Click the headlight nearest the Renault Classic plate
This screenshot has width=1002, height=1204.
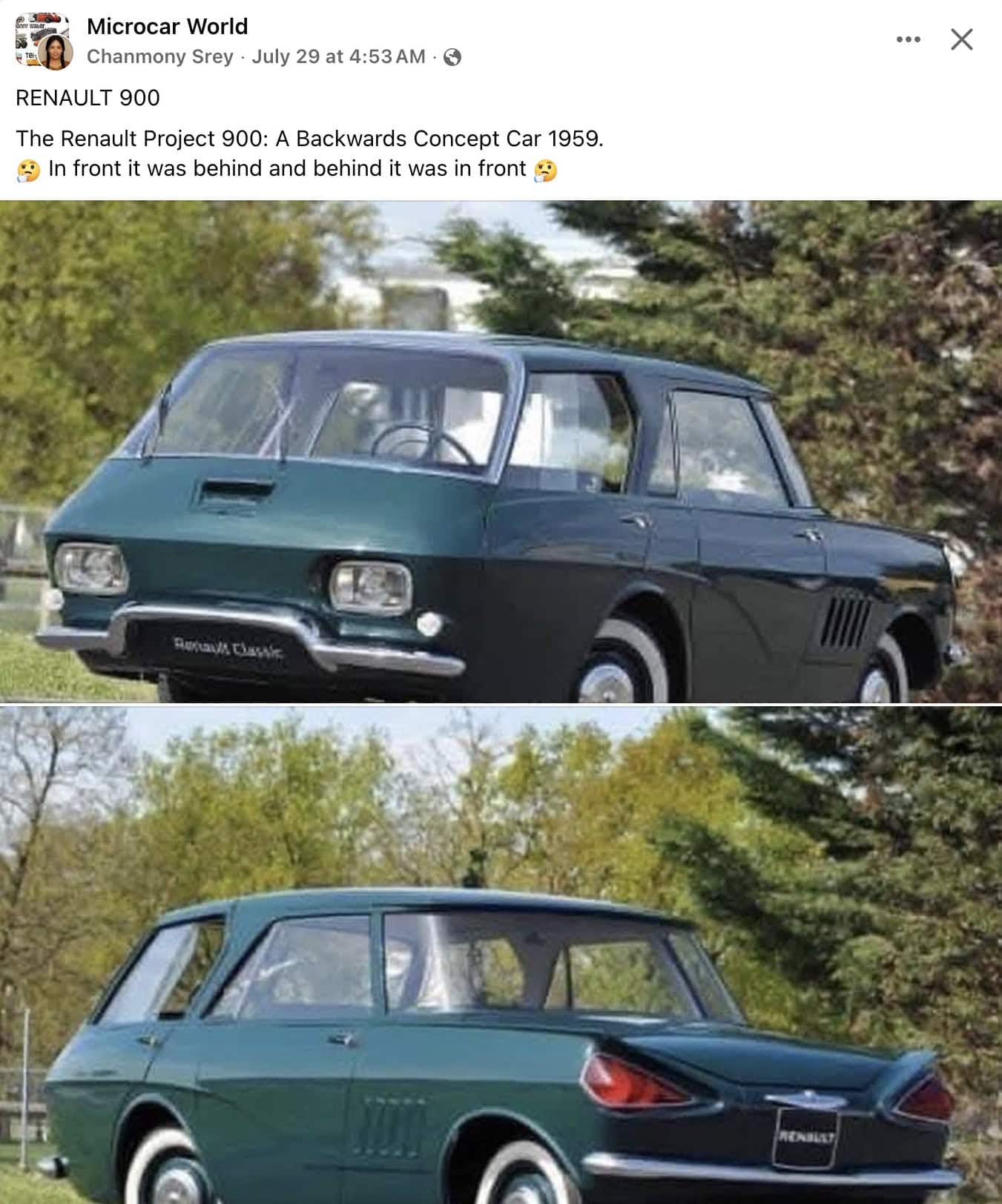pyautogui.click(x=370, y=587)
